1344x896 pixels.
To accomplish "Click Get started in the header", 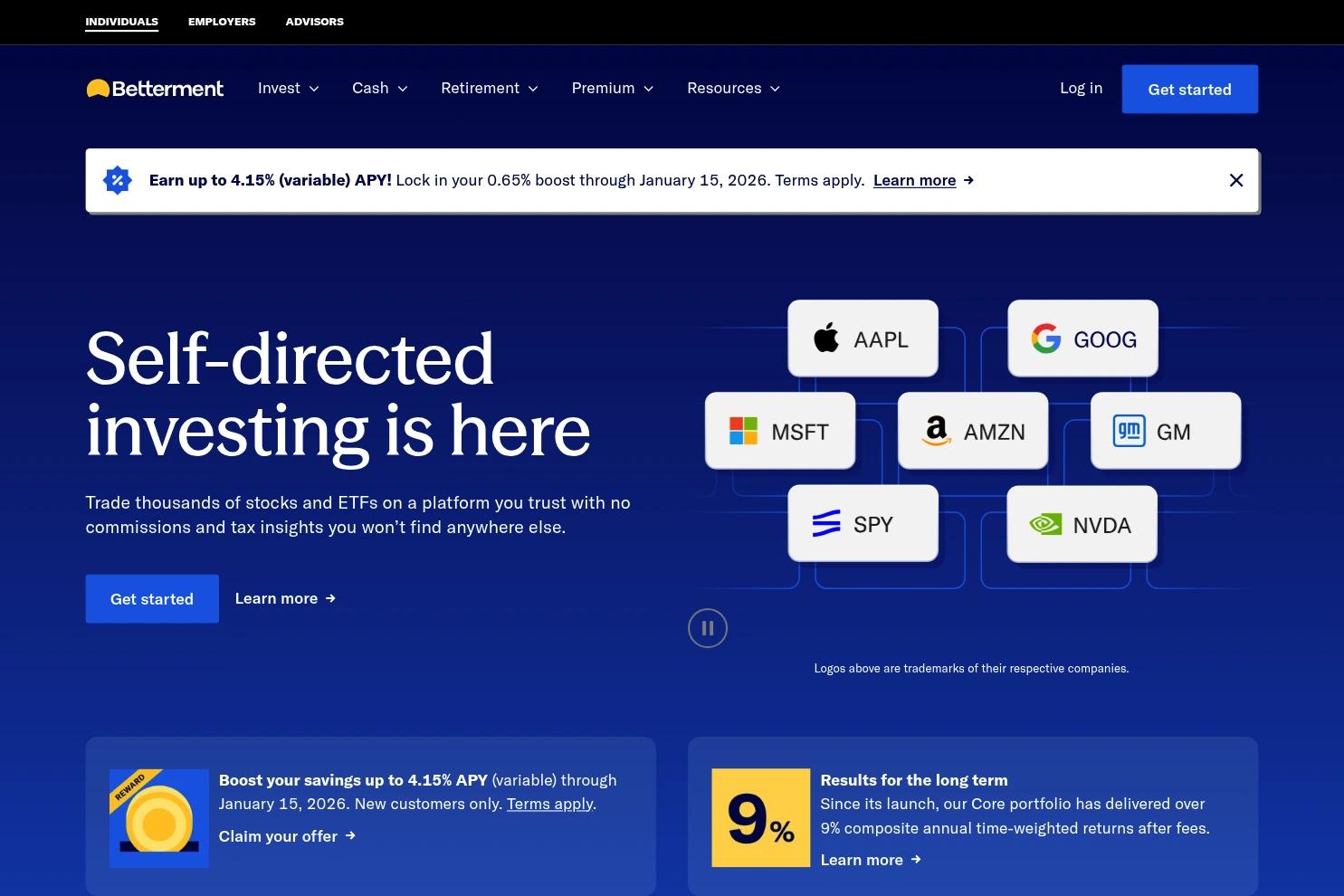I will [x=1190, y=89].
